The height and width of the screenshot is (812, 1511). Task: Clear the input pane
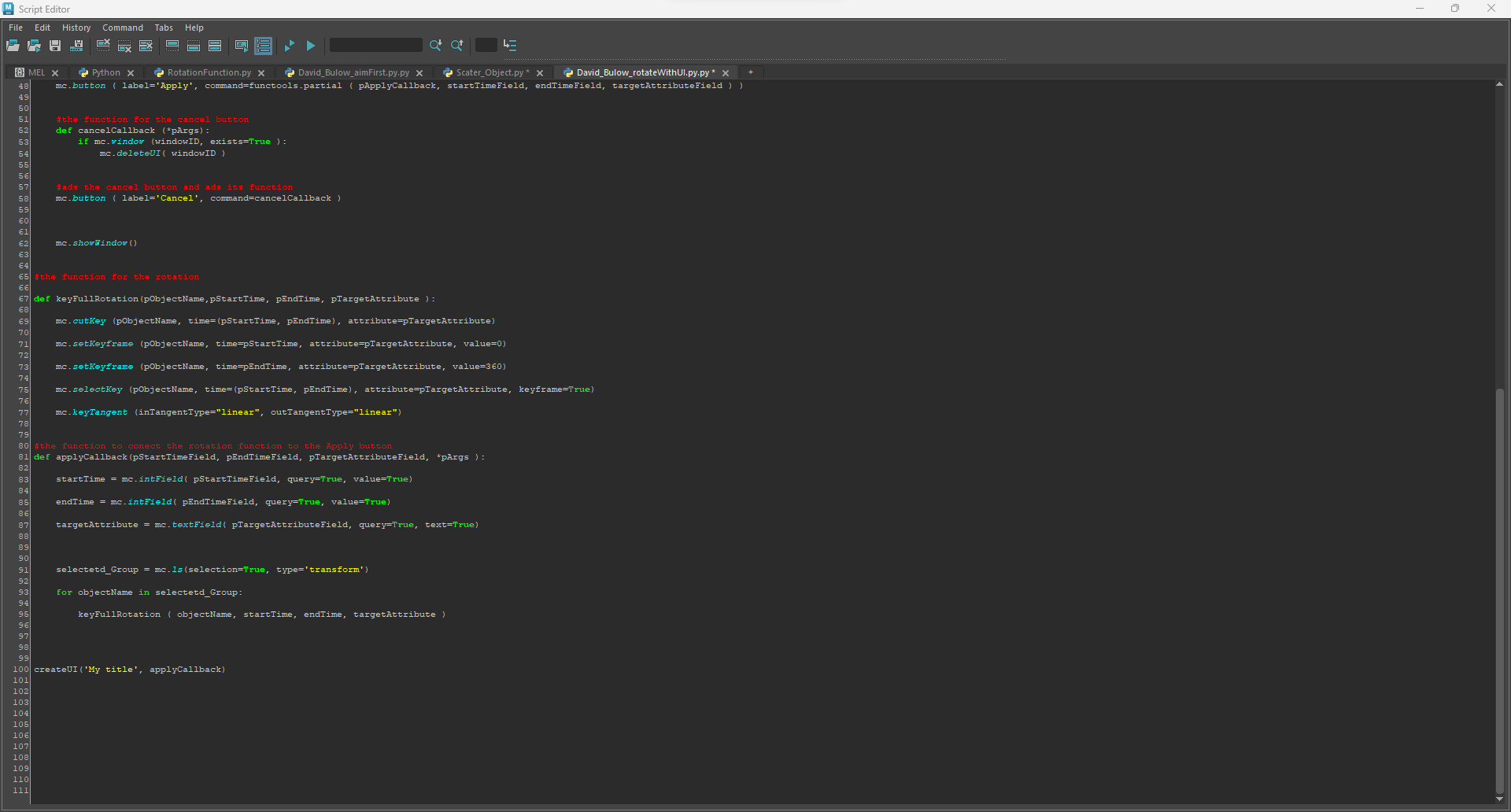click(124, 46)
